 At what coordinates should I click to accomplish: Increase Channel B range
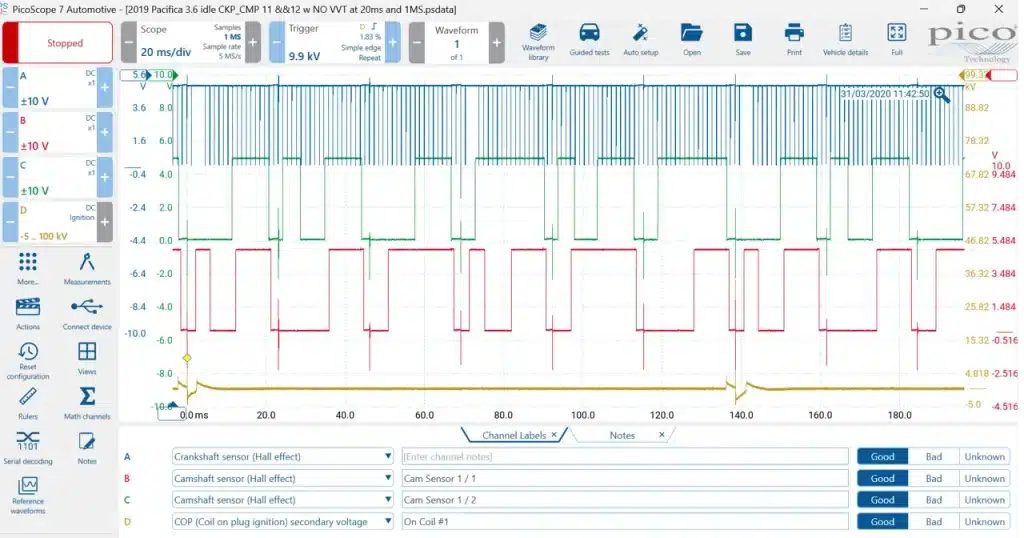(104, 132)
